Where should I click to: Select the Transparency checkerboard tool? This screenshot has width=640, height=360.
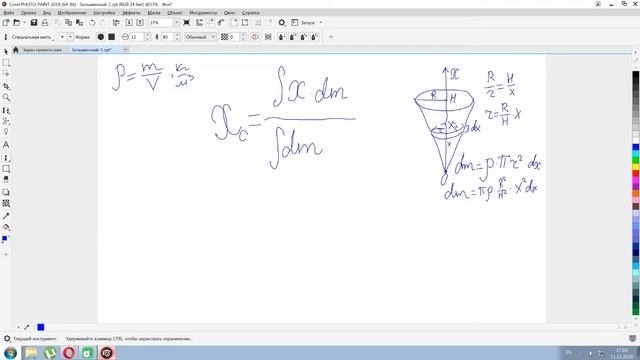tap(6, 203)
